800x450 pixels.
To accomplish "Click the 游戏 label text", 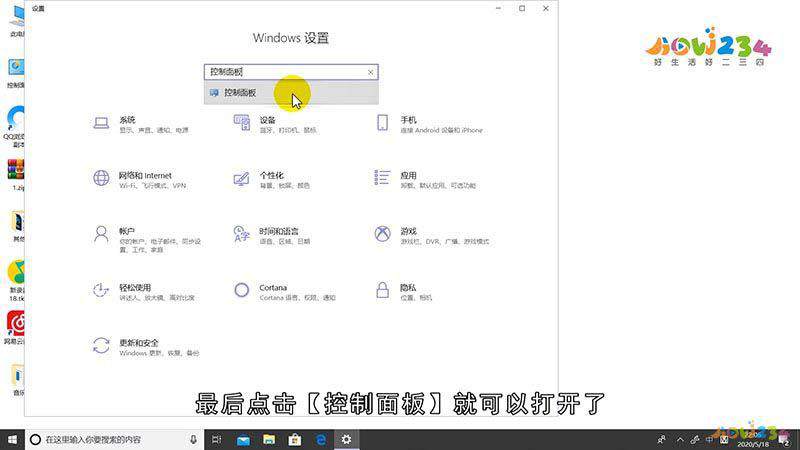I will 409,231.
